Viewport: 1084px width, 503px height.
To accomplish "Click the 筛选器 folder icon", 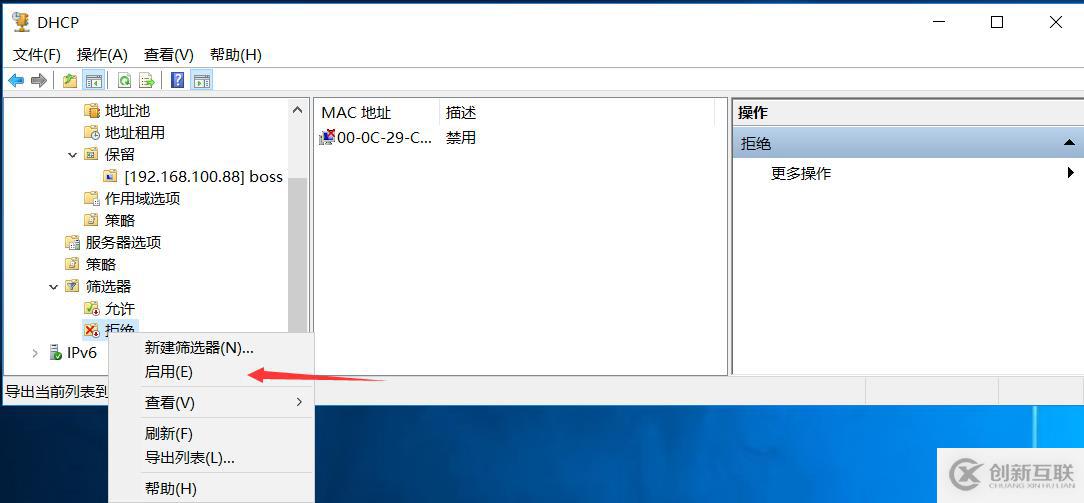I will pos(72,286).
